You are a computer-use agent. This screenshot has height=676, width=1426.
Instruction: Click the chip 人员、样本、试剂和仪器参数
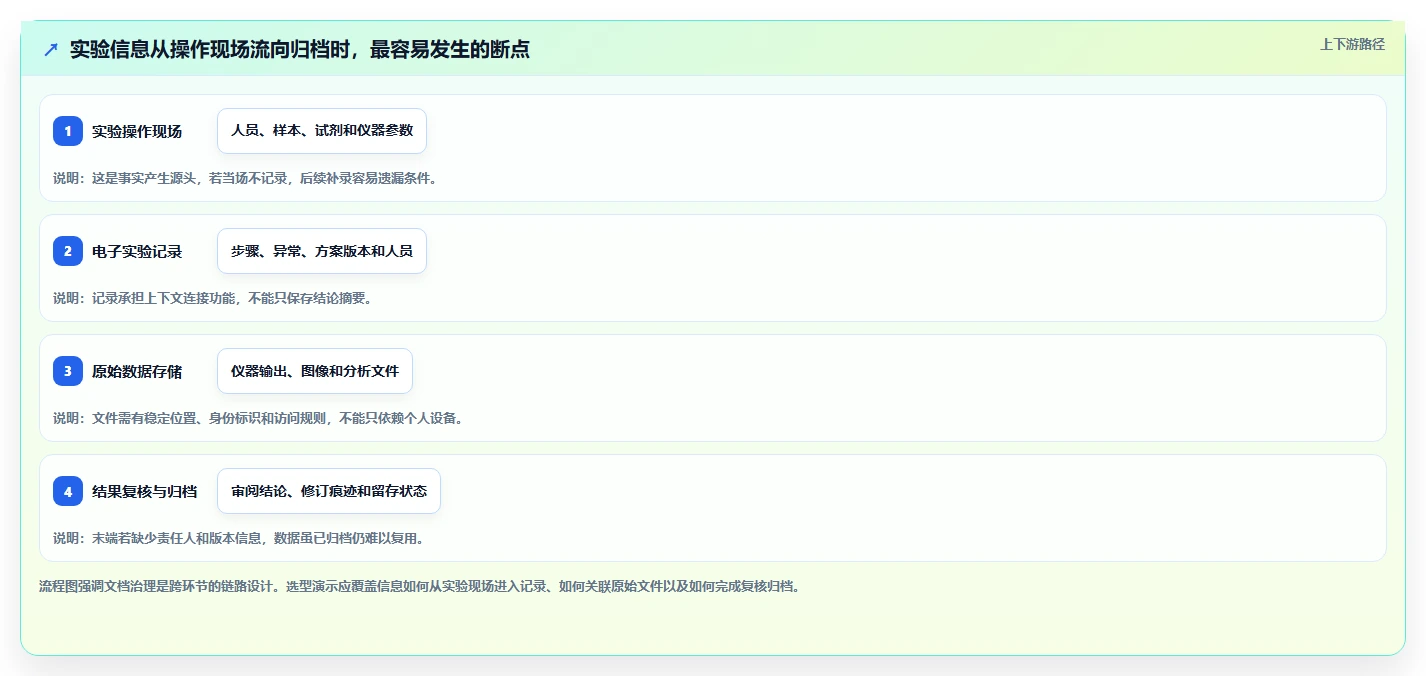[x=322, y=131]
